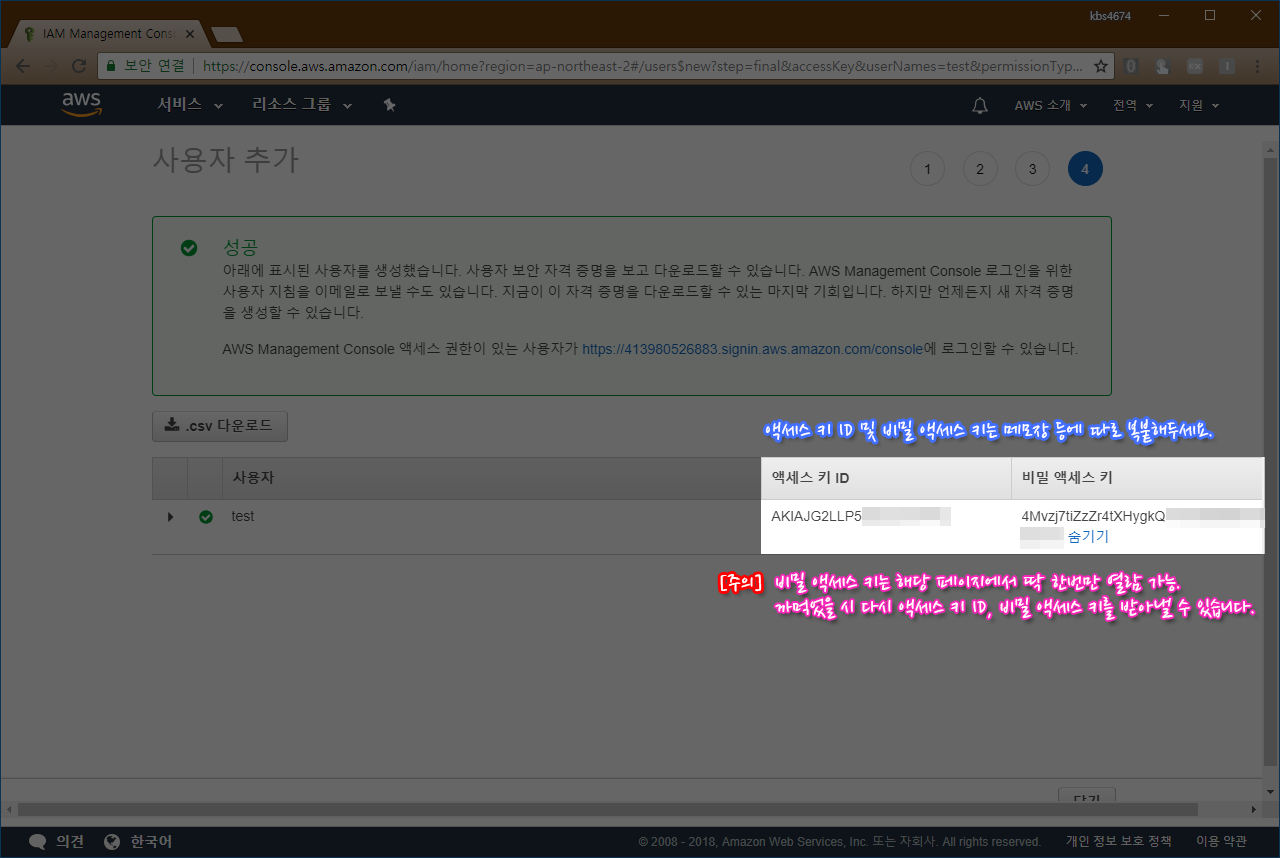Open the 전역 region dropdown

[x=1132, y=105]
